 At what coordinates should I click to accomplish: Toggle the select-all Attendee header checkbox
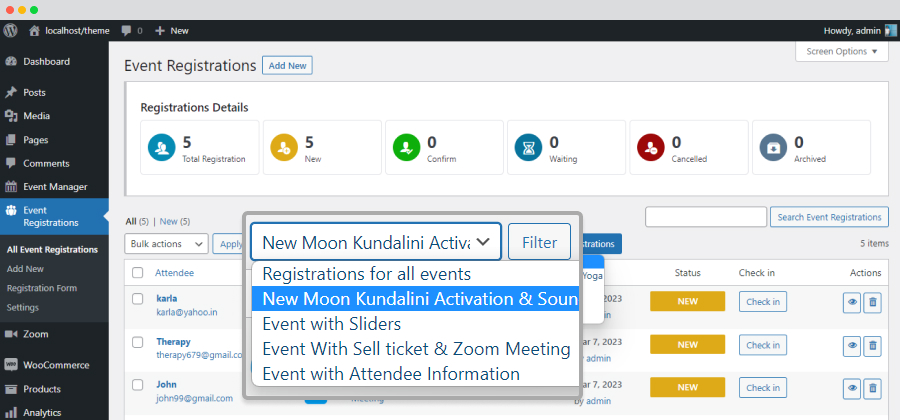click(x=138, y=273)
